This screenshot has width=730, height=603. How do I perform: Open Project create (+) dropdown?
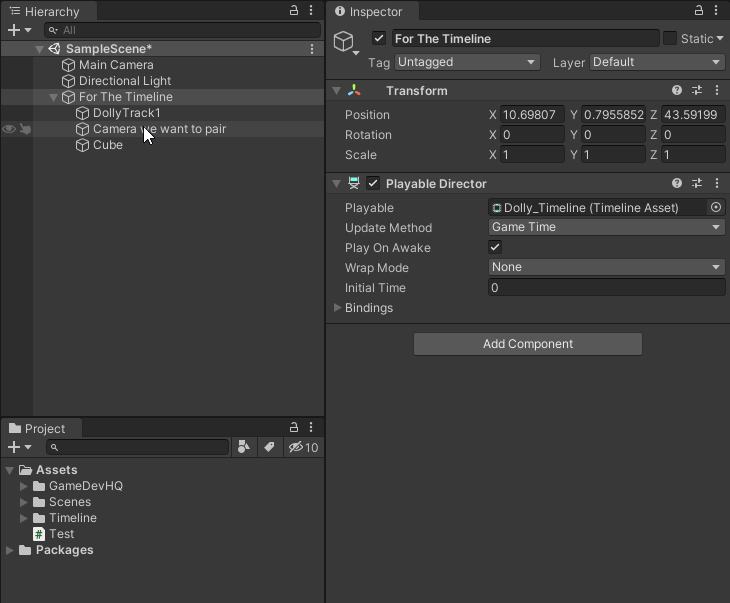(x=20, y=447)
